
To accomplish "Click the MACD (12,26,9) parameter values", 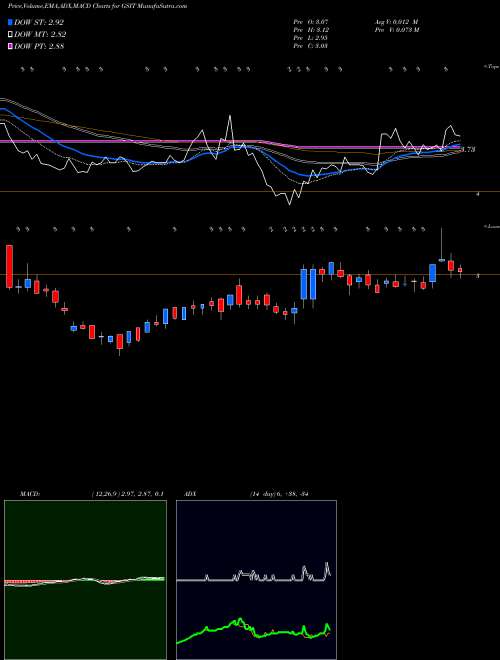I will point(127,494).
